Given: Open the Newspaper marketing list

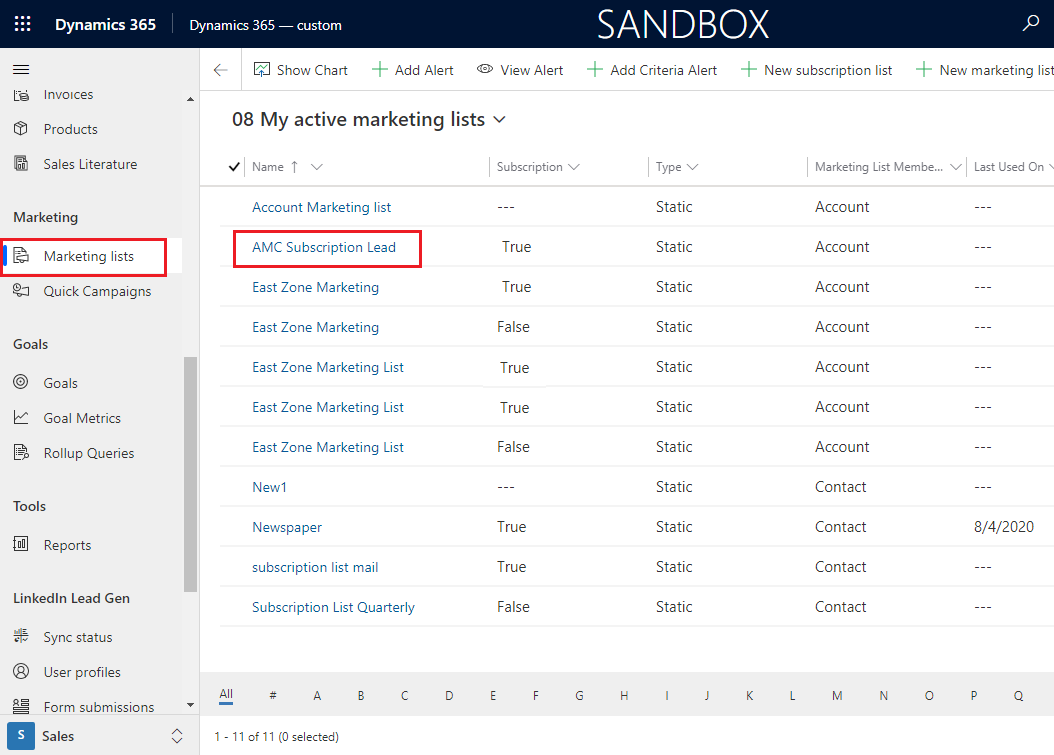Looking at the screenshot, I should coord(287,528).
